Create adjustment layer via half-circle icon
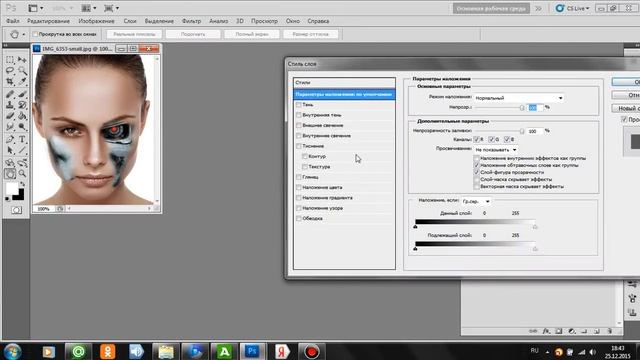 571,331
